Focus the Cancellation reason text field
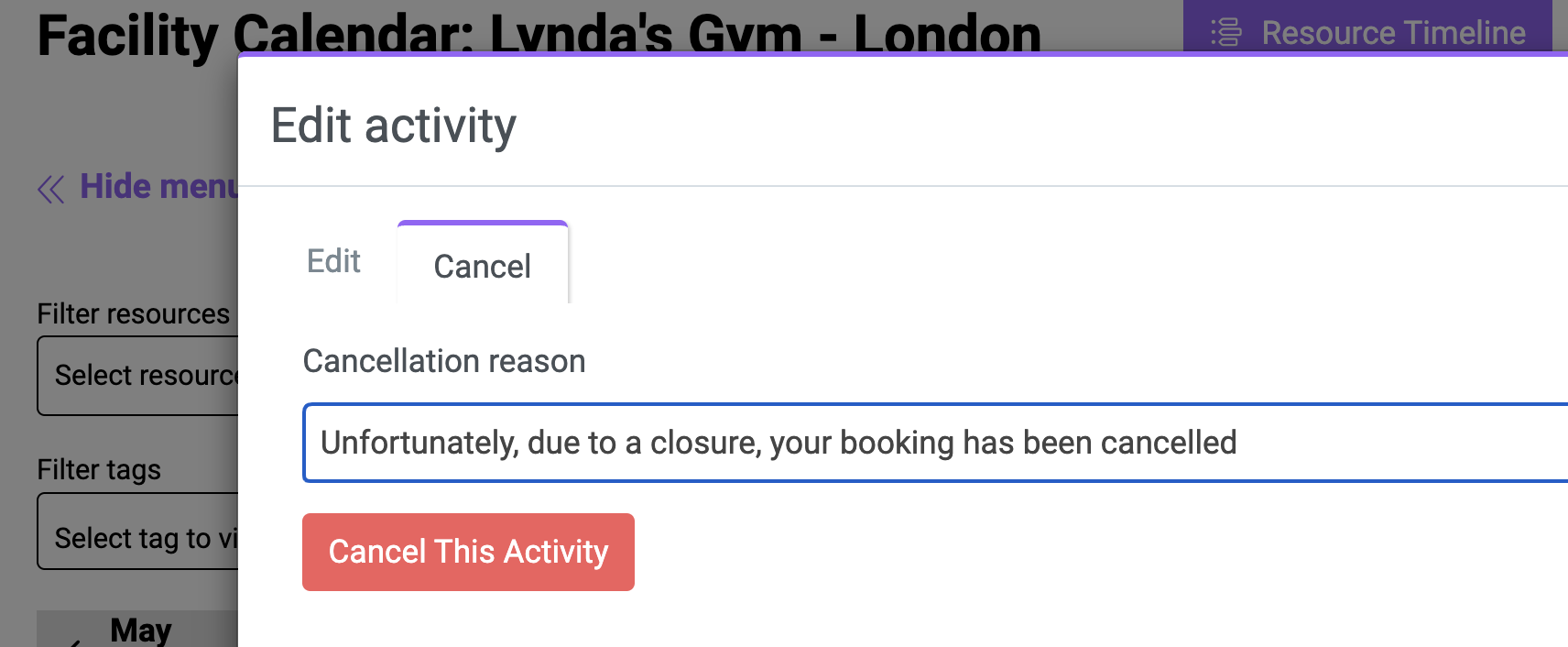 click(x=935, y=443)
